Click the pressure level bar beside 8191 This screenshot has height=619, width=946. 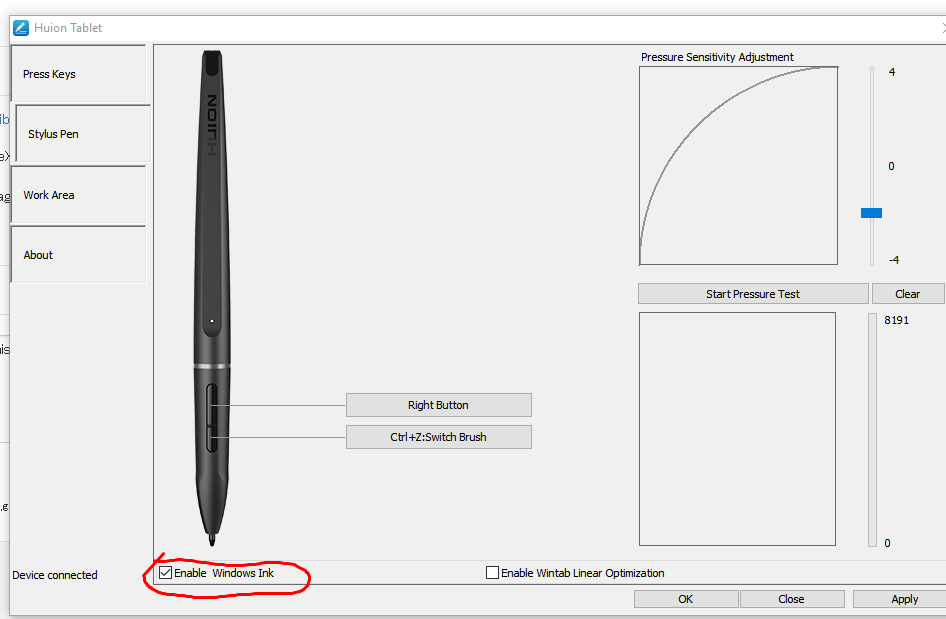coord(872,430)
